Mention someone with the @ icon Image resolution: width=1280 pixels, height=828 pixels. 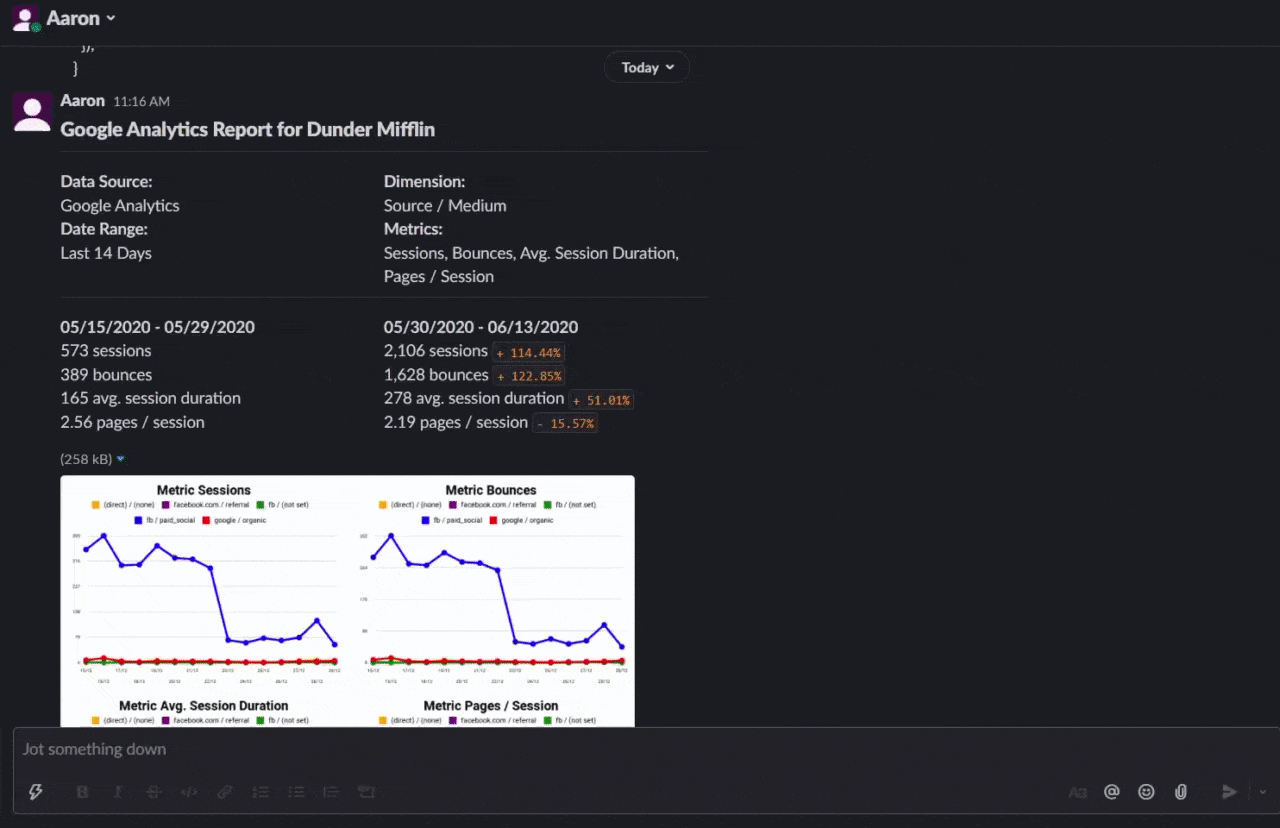[1111, 792]
